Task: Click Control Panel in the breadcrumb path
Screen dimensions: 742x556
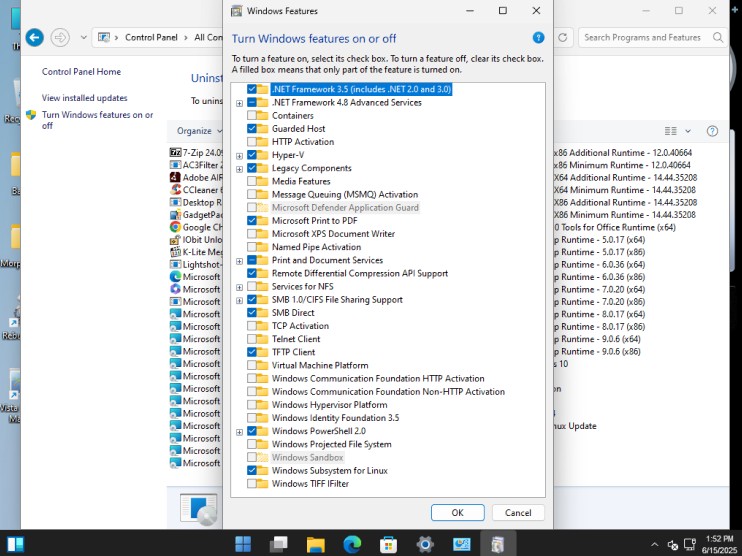Action: click(151, 37)
